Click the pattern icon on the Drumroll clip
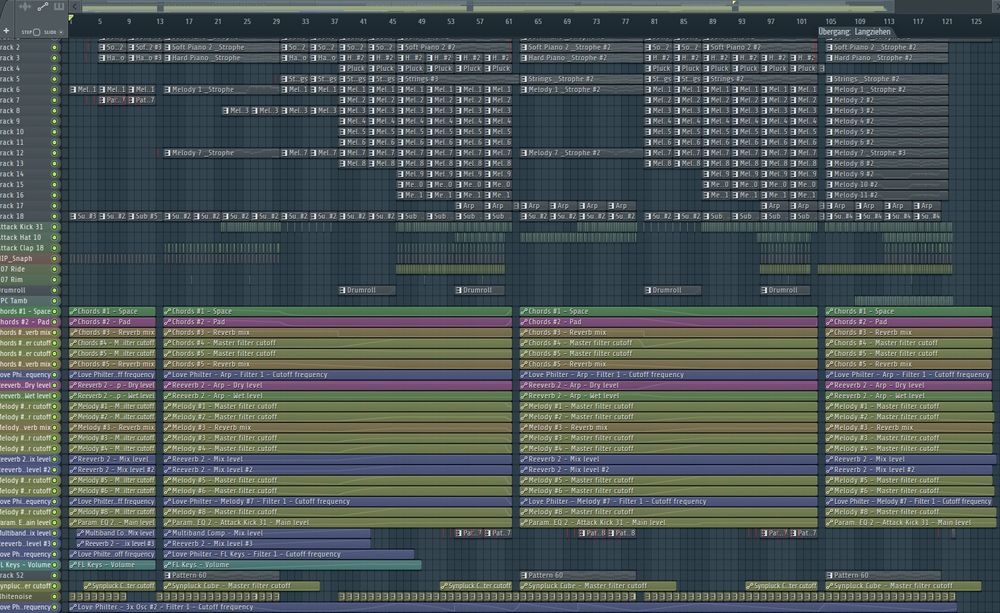This screenshot has width=1000, height=613. 342,291
